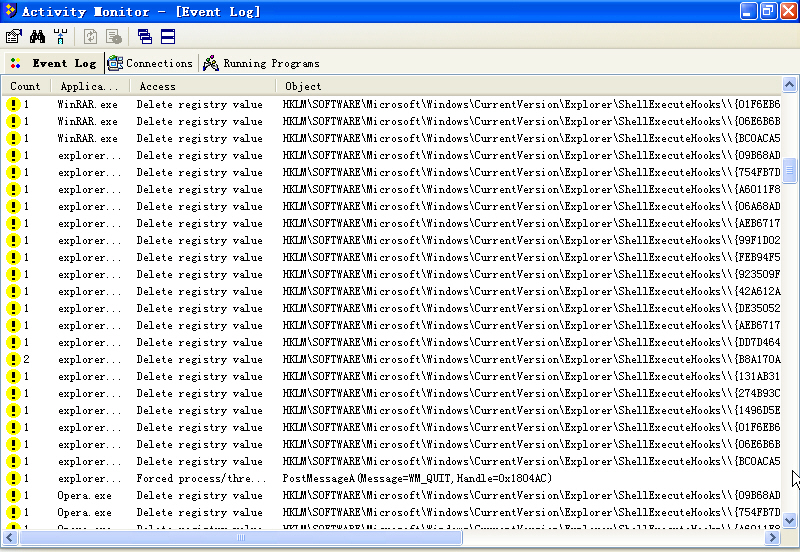The height and width of the screenshot is (552, 800).
Task: Switch to the Connections tab
Action: pyautogui.click(x=150, y=63)
